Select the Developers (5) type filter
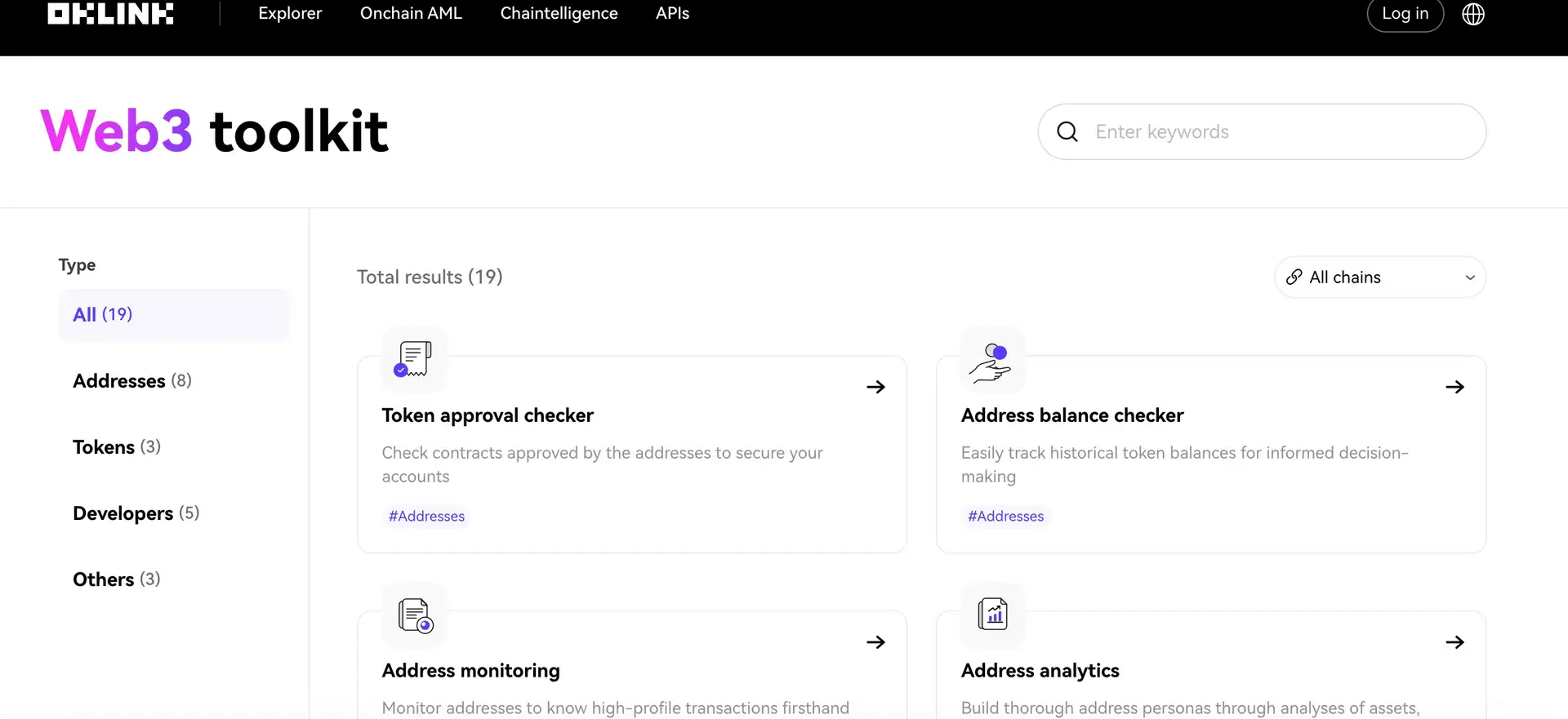Screen dimensions: 1568x719 point(136,513)
